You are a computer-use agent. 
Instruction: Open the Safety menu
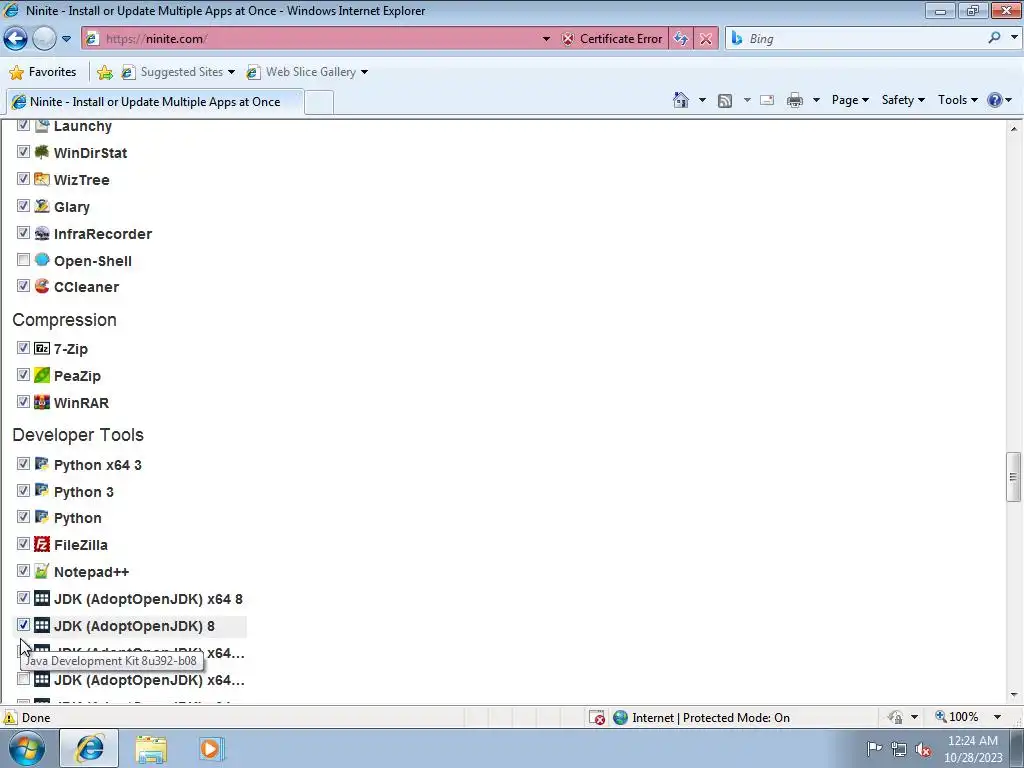903,100
